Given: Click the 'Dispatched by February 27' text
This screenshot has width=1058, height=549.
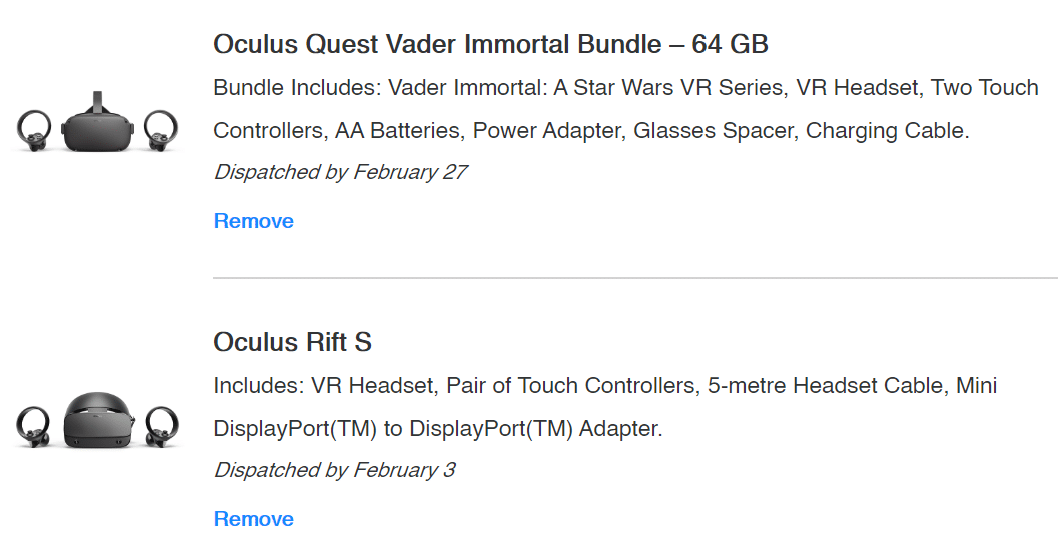Looking at the screenshot, I should click(340, 173).
